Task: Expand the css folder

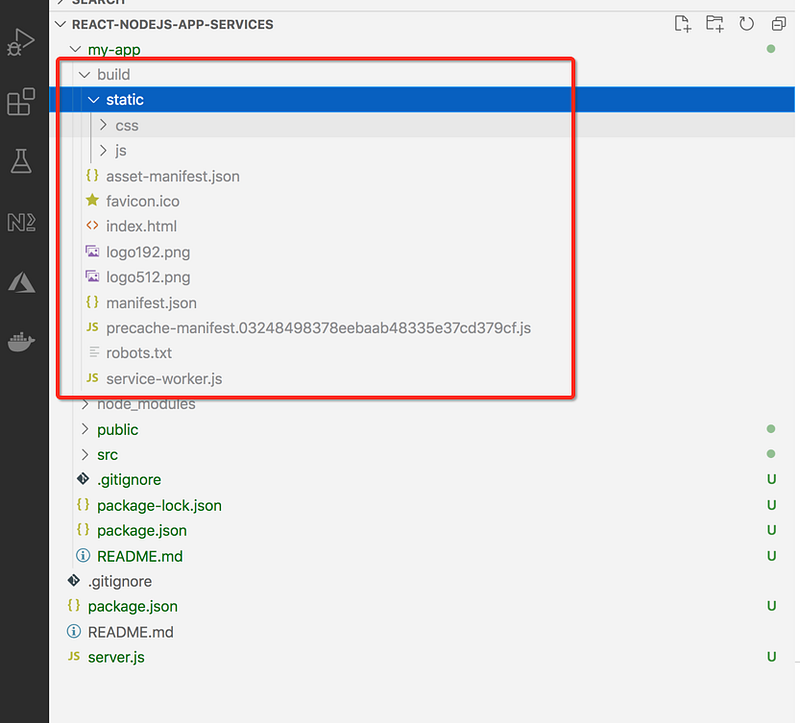Action: click(104, 125)
